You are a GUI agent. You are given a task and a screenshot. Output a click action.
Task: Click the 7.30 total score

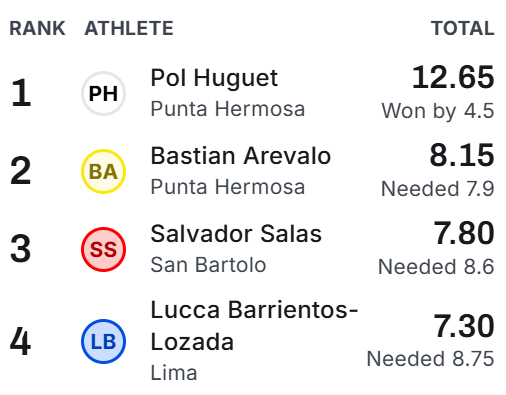click(x=464, y=326)
